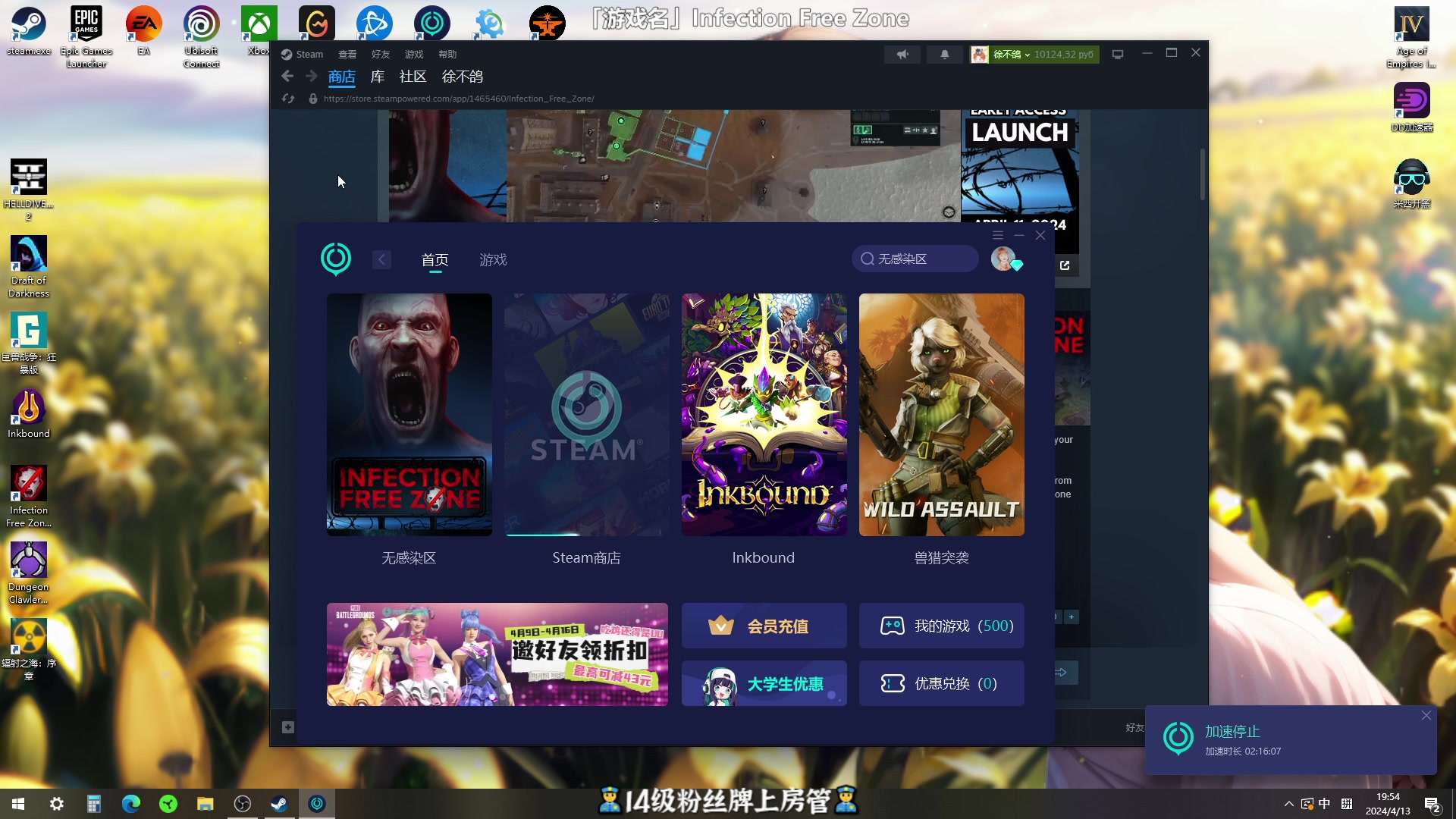Open Age of Empires IV desktop icon
The image size is (1456, 819).
point(1411,36)
